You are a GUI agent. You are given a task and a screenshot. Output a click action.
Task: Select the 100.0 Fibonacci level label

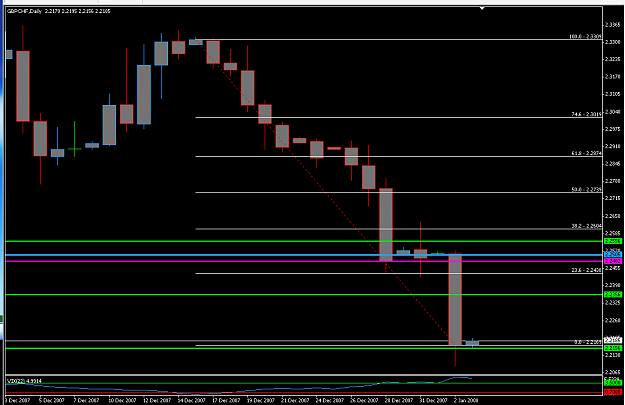click(586, 37)
